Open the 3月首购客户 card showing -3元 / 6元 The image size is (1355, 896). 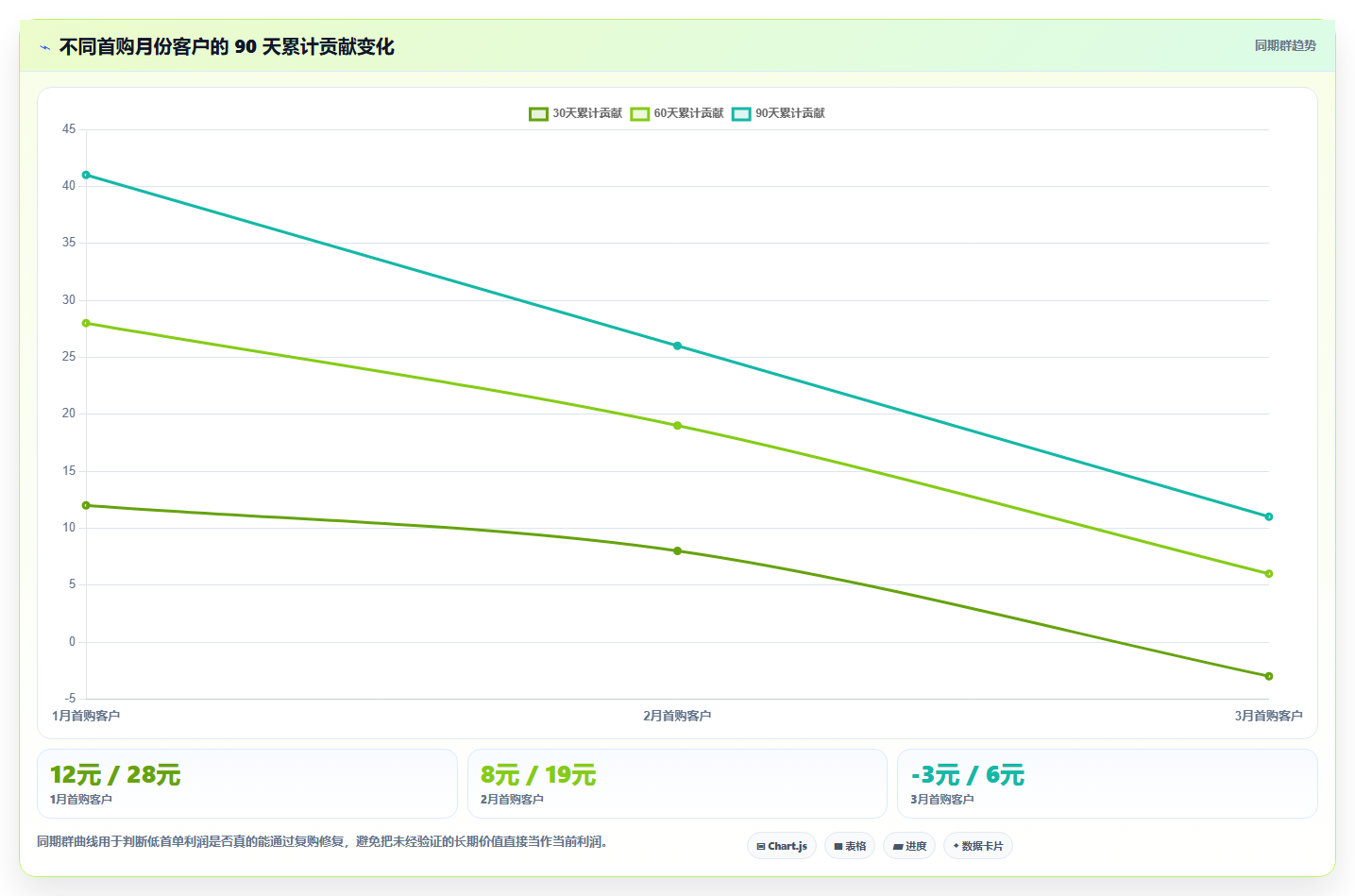[1107, 784]
